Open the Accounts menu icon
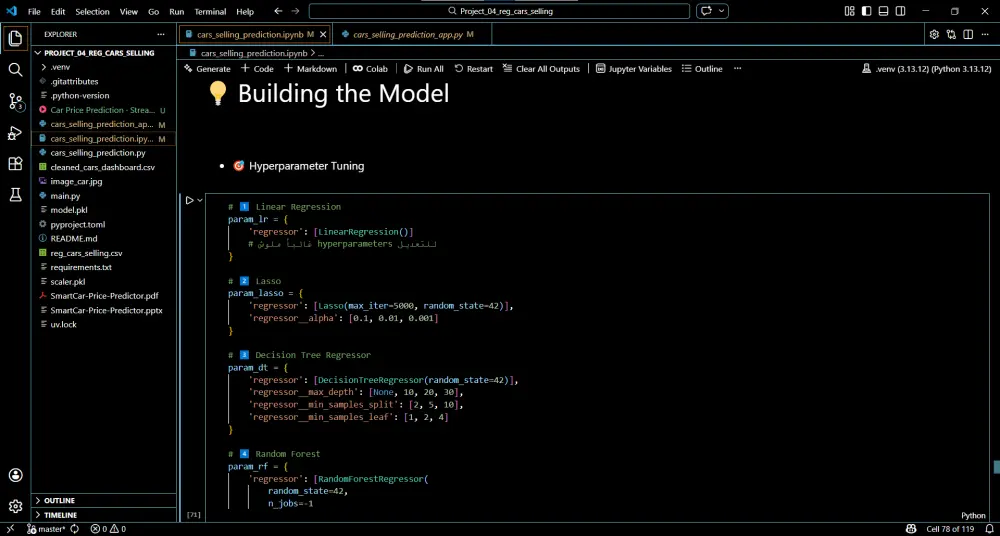Image resolution: width=1000 pixels, height=536 pixels. coord(15,475)
